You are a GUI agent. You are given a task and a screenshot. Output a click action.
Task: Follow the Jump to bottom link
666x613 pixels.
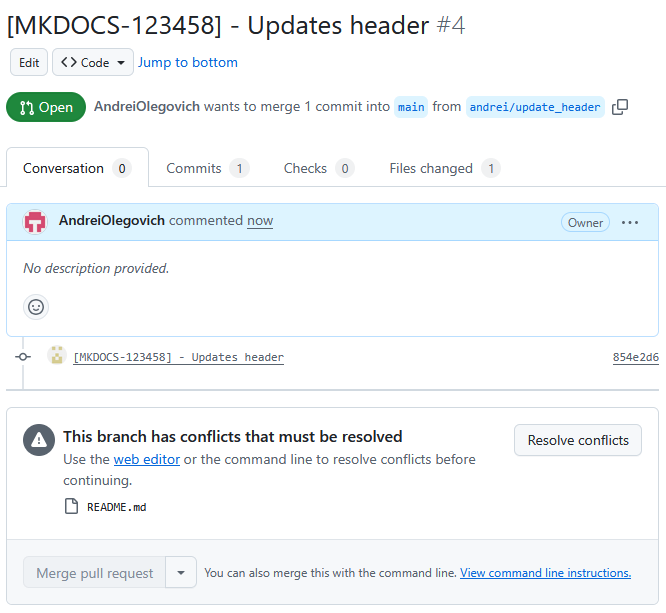188,62
